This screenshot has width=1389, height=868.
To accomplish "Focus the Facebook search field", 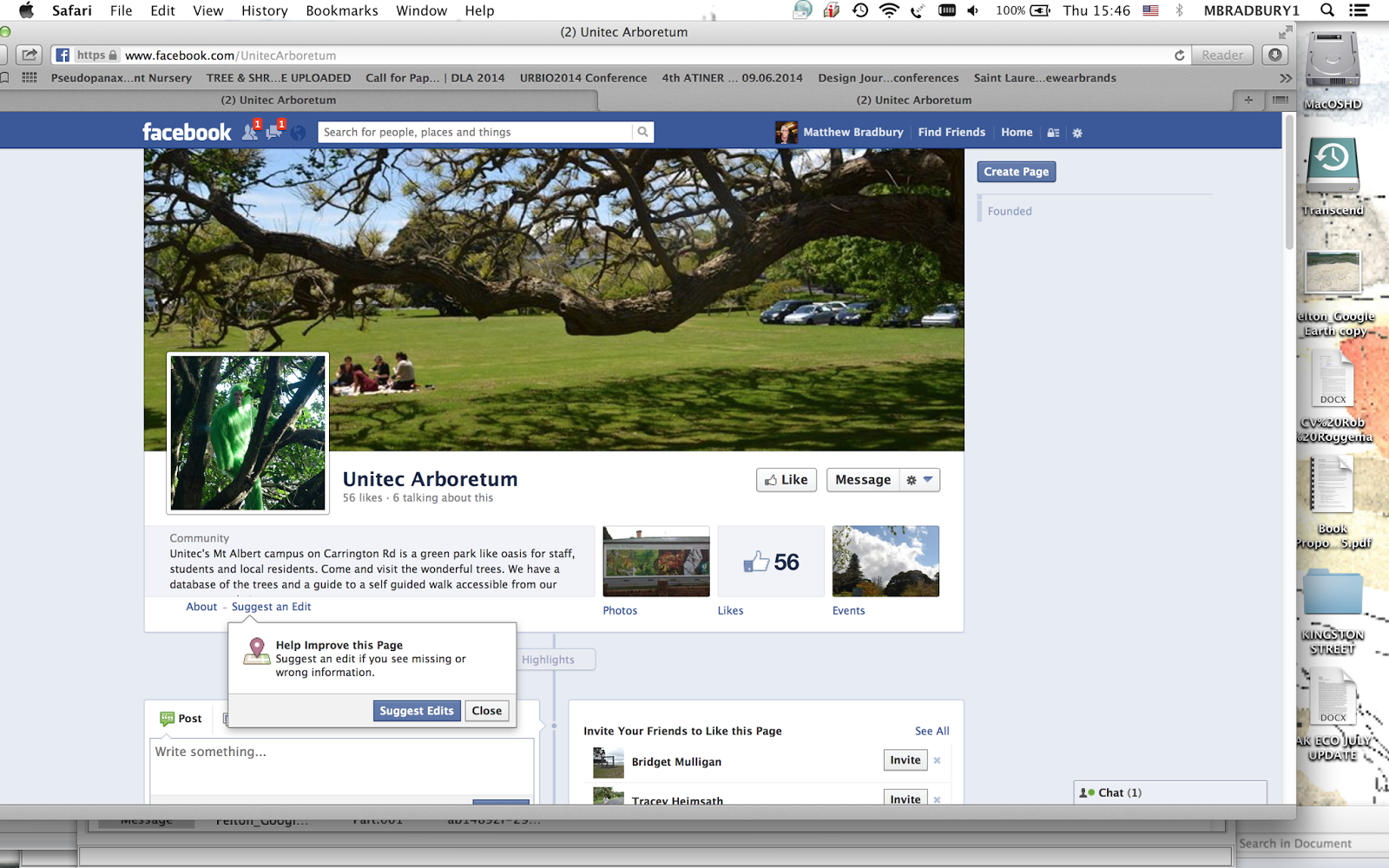I will (476, 132).
